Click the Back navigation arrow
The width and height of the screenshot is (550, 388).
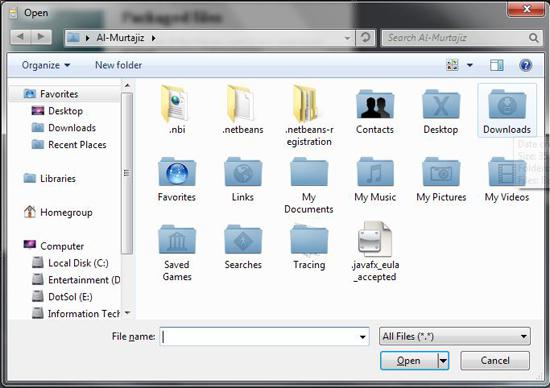point(20,36)
